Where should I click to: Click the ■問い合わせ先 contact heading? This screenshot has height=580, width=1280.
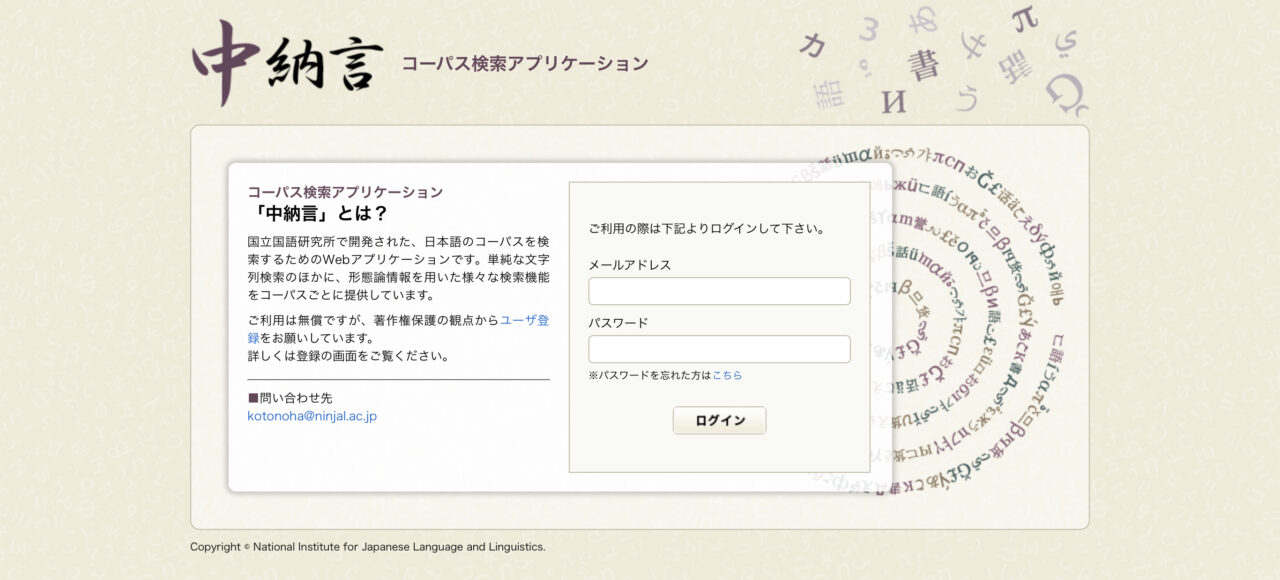coord(290,398)
